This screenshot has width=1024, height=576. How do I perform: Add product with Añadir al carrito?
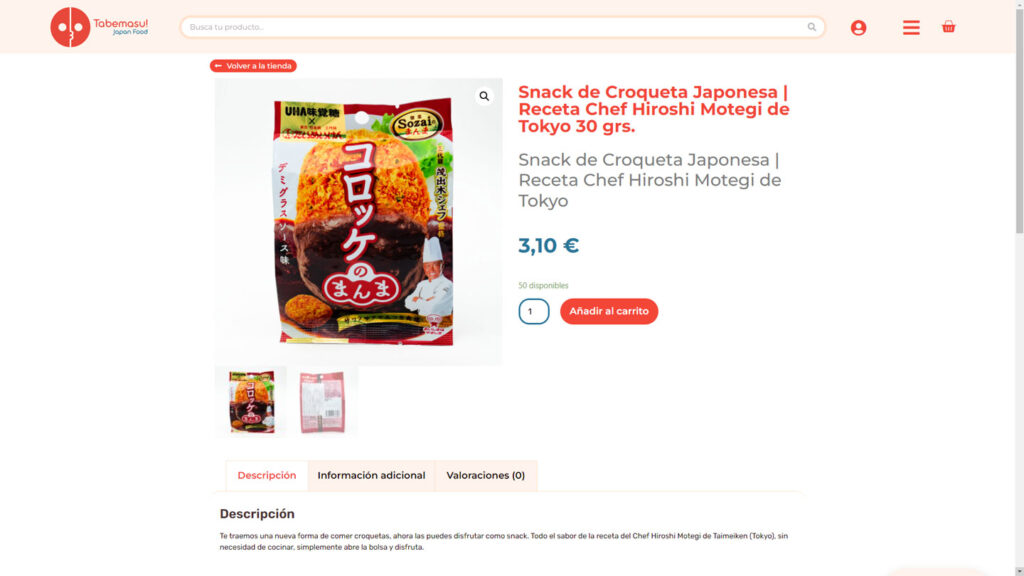(609, 312)
